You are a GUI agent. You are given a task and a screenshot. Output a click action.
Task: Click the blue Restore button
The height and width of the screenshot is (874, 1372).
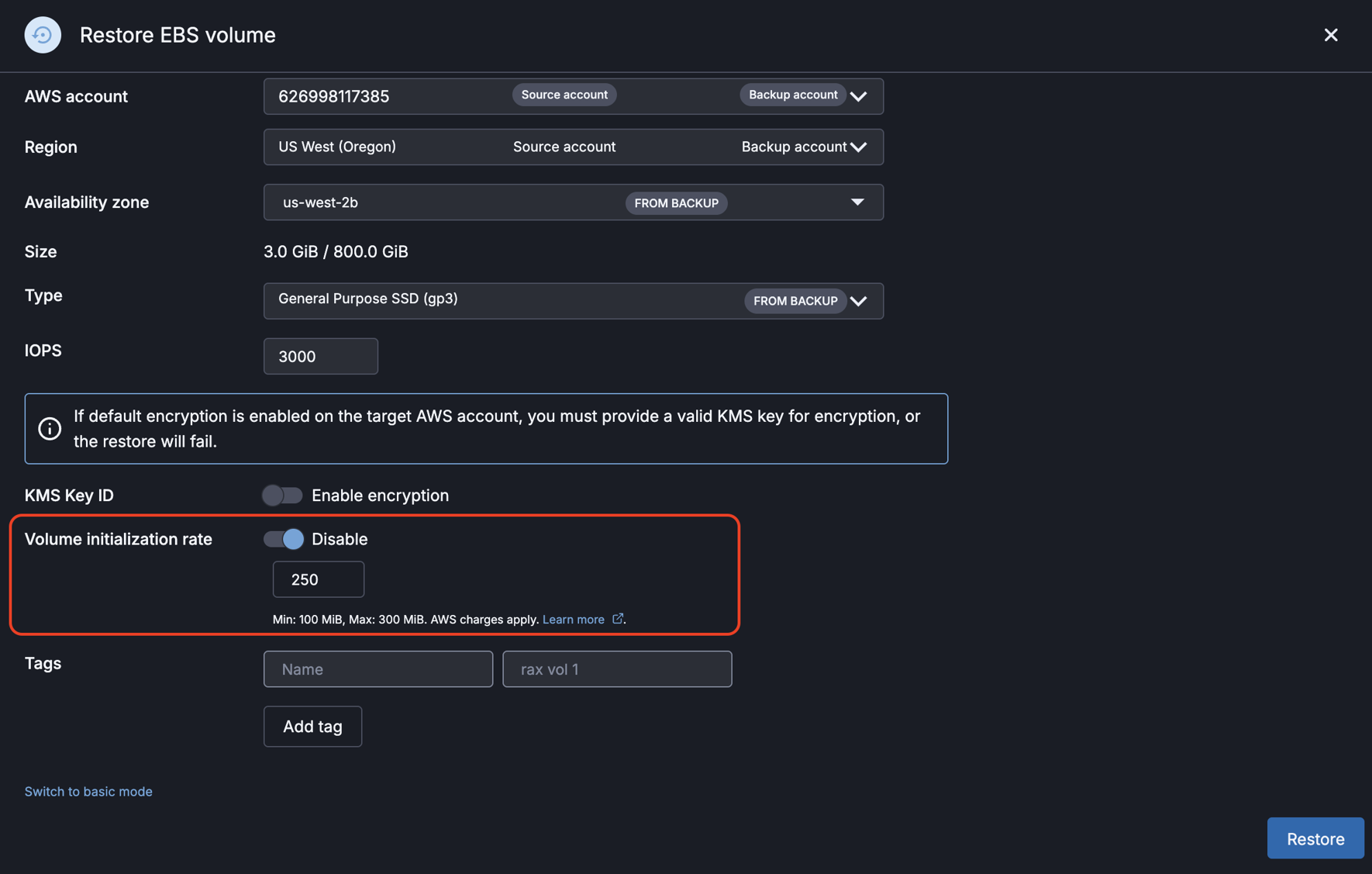point(1315,838)
